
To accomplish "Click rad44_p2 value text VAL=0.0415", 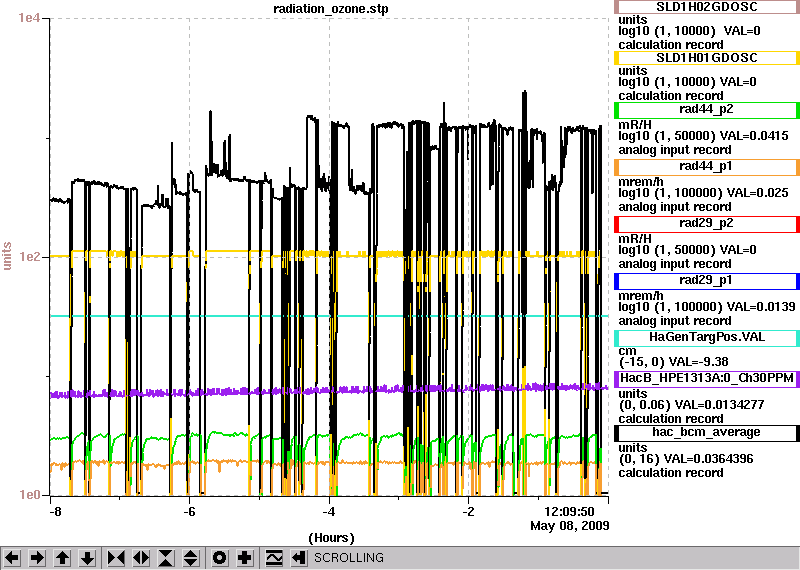I will pyautogui.click(x=755, y=136).
